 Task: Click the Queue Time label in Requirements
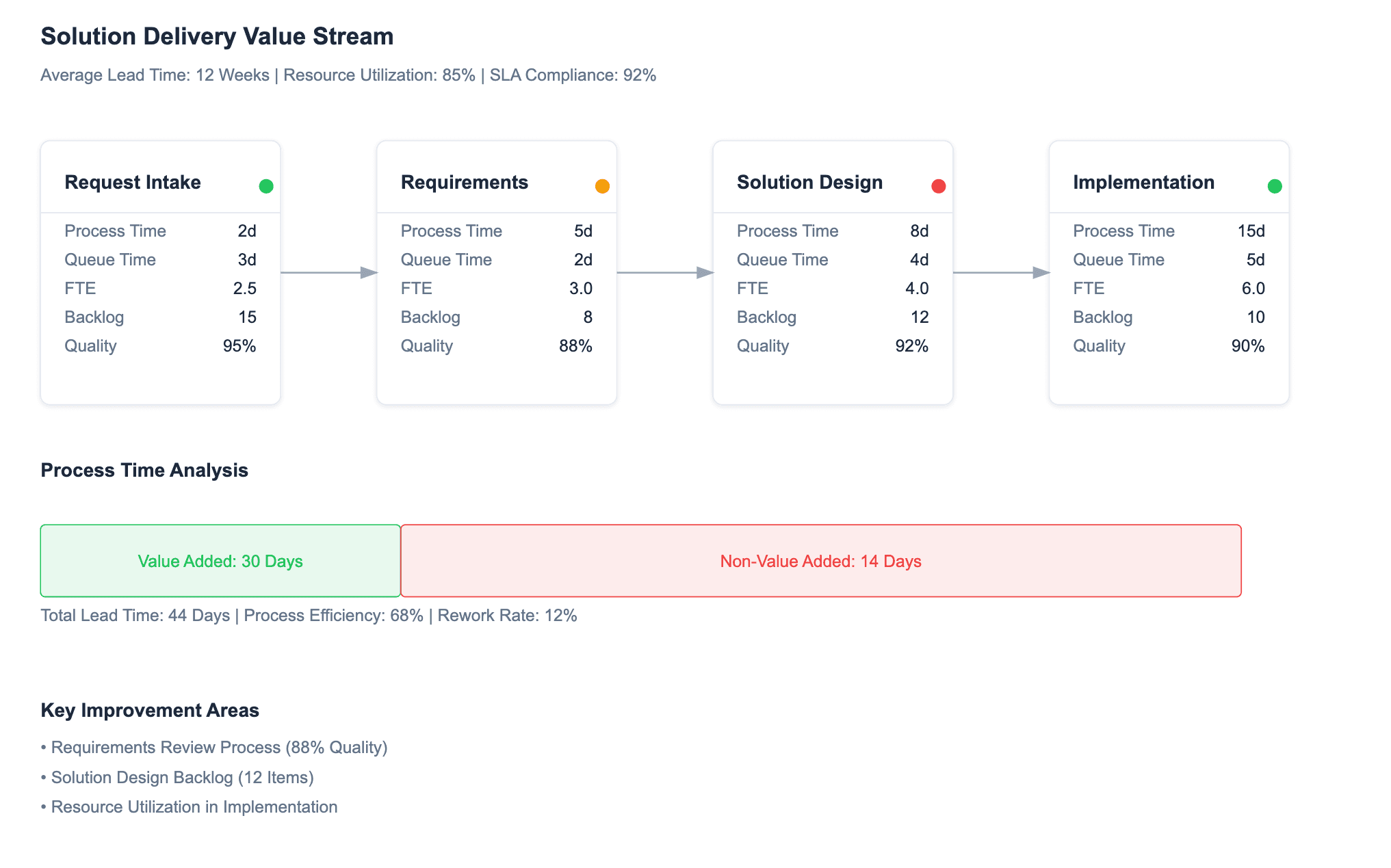click(x=446, y=260)
